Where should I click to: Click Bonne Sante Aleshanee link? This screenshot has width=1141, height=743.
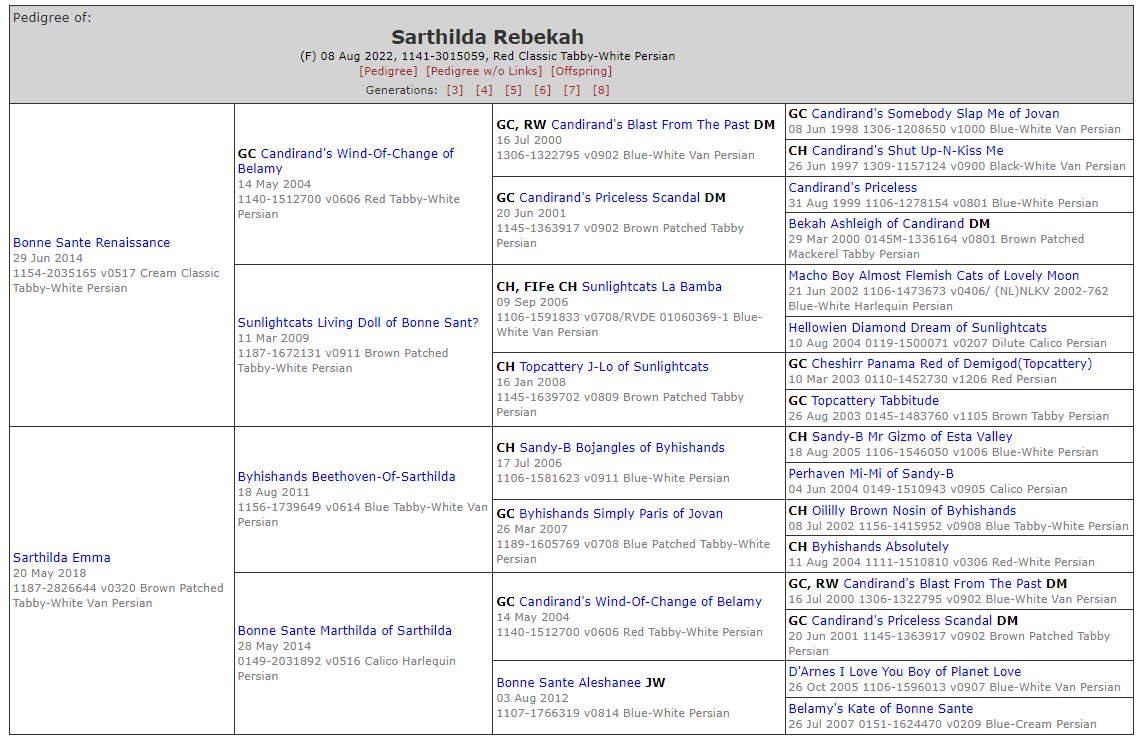tap(569, 682)
